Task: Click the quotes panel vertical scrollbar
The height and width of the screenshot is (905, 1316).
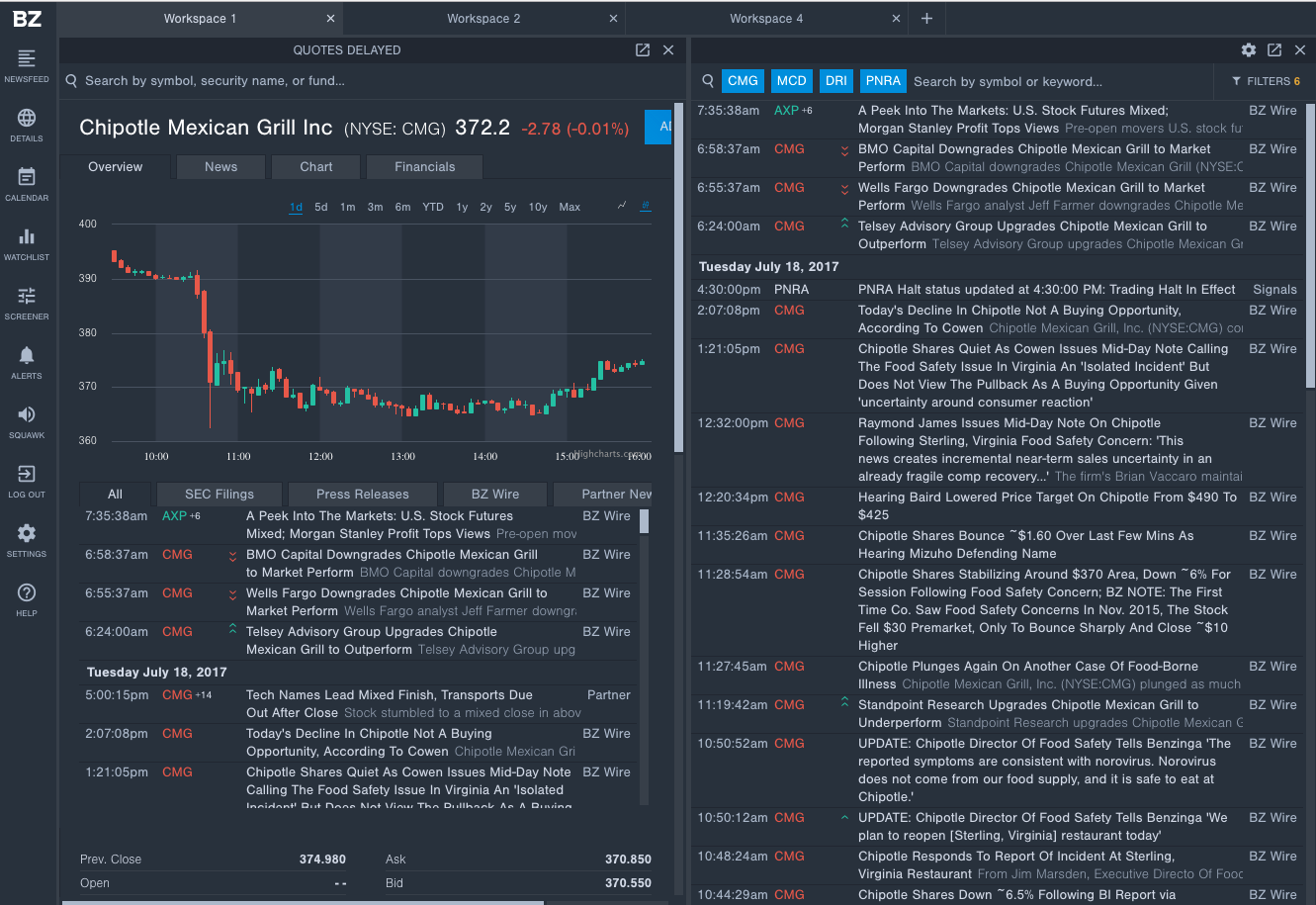Action: [x=678, y=277]
